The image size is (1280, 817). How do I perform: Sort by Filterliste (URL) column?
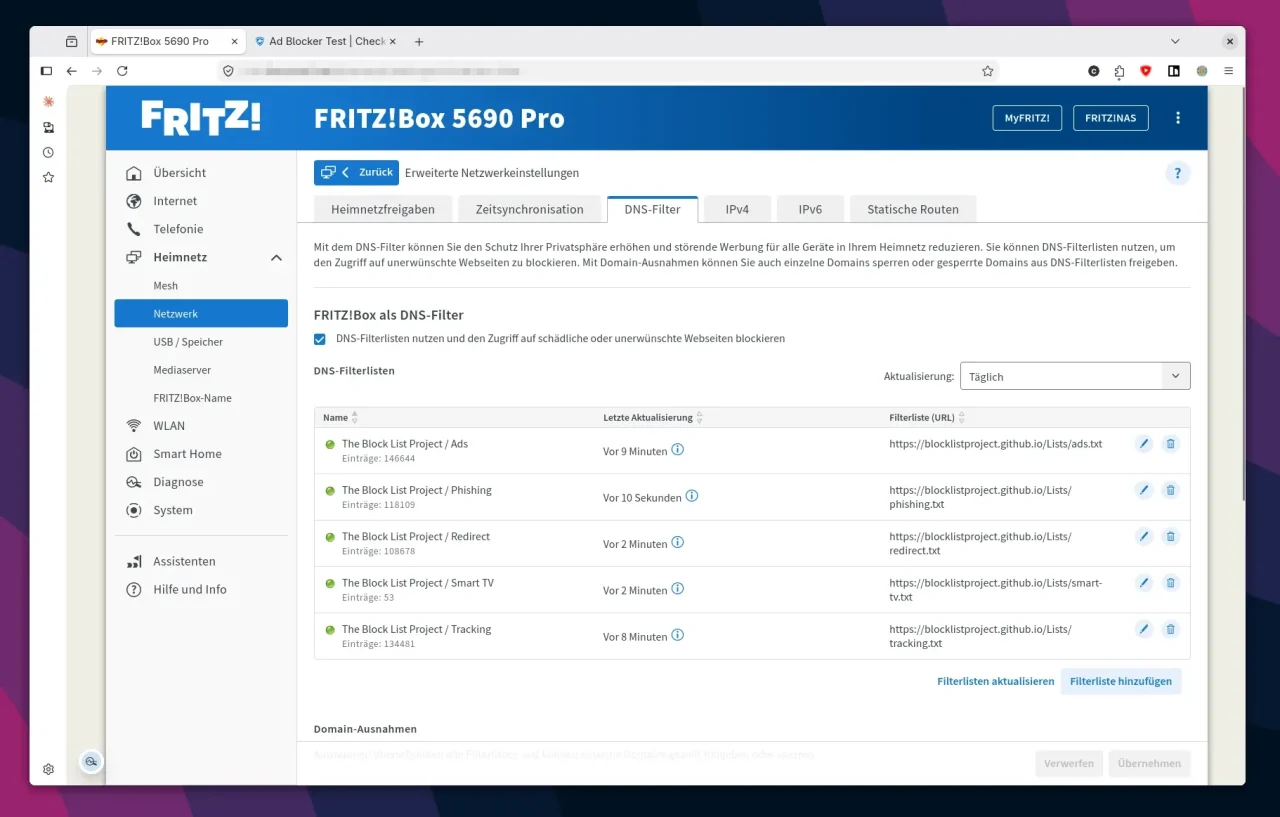pos(927,418)
